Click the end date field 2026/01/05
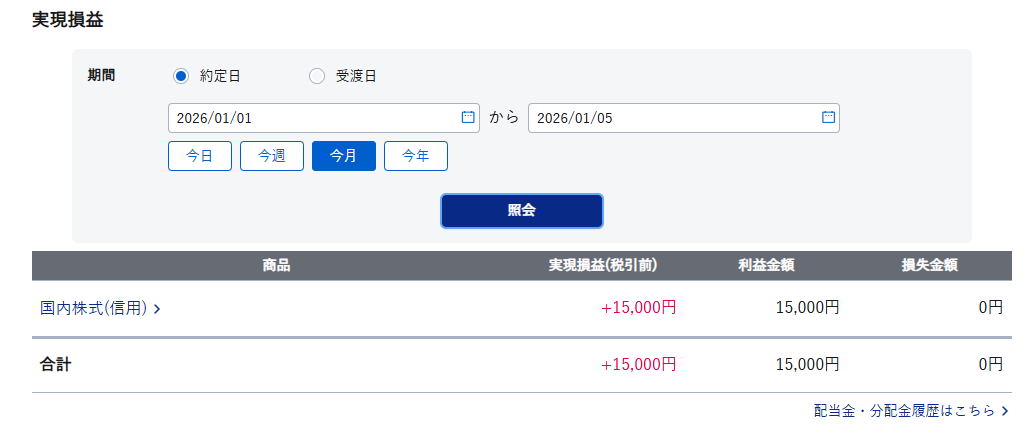 point(670,118)
